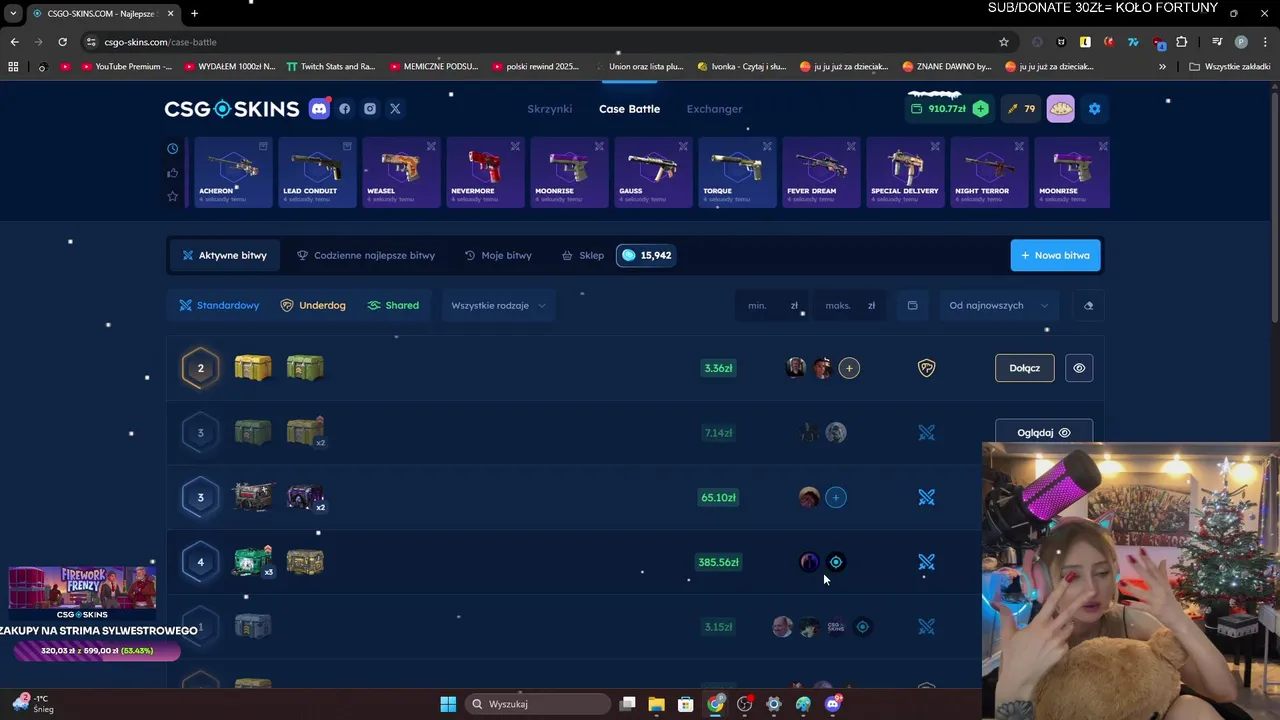Image resolution: width=1280 pixels, height=720 pixels.
Task: Open the yellow case in the first battle
Action: (253, 368)
